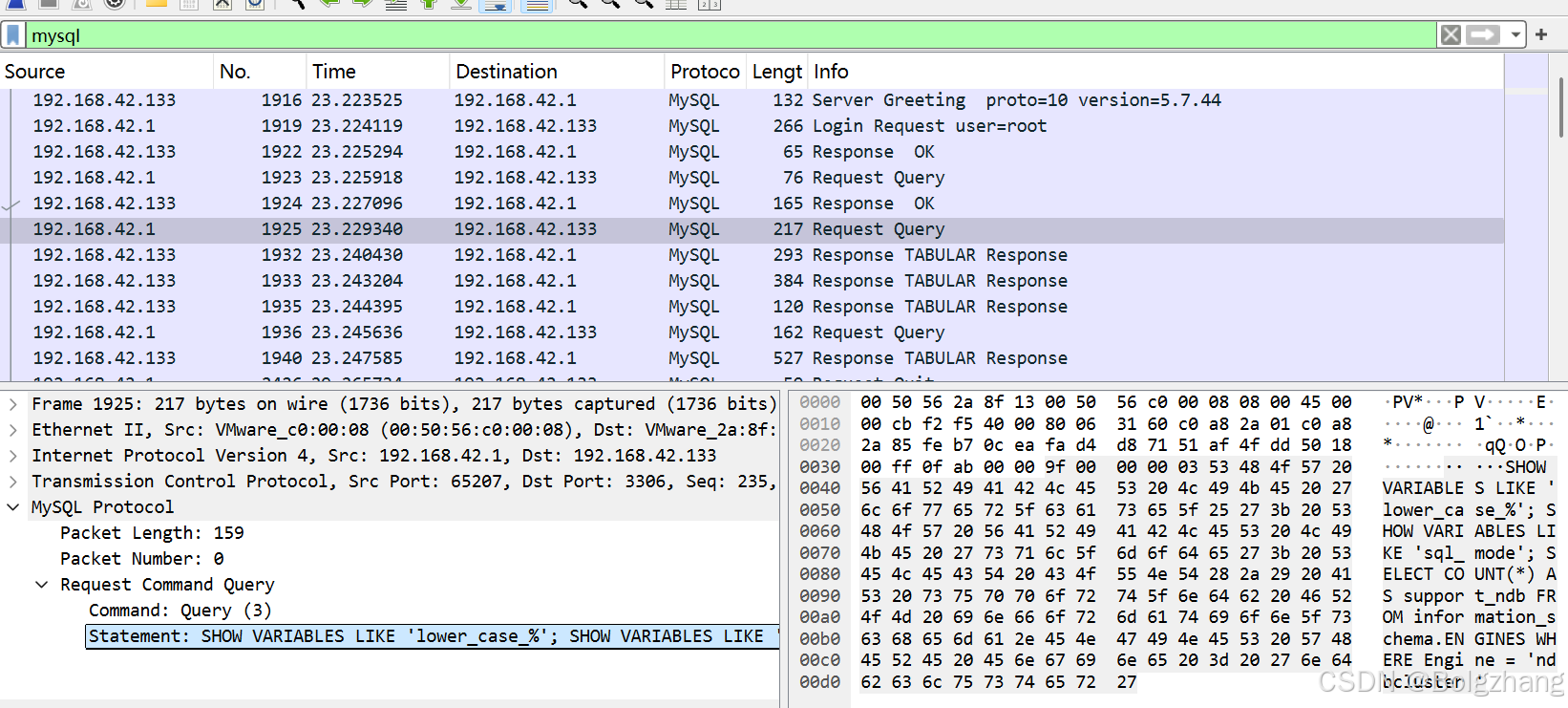
Task: Collapse the MySQL Protocol tree node
Action: tap(13, 507)
